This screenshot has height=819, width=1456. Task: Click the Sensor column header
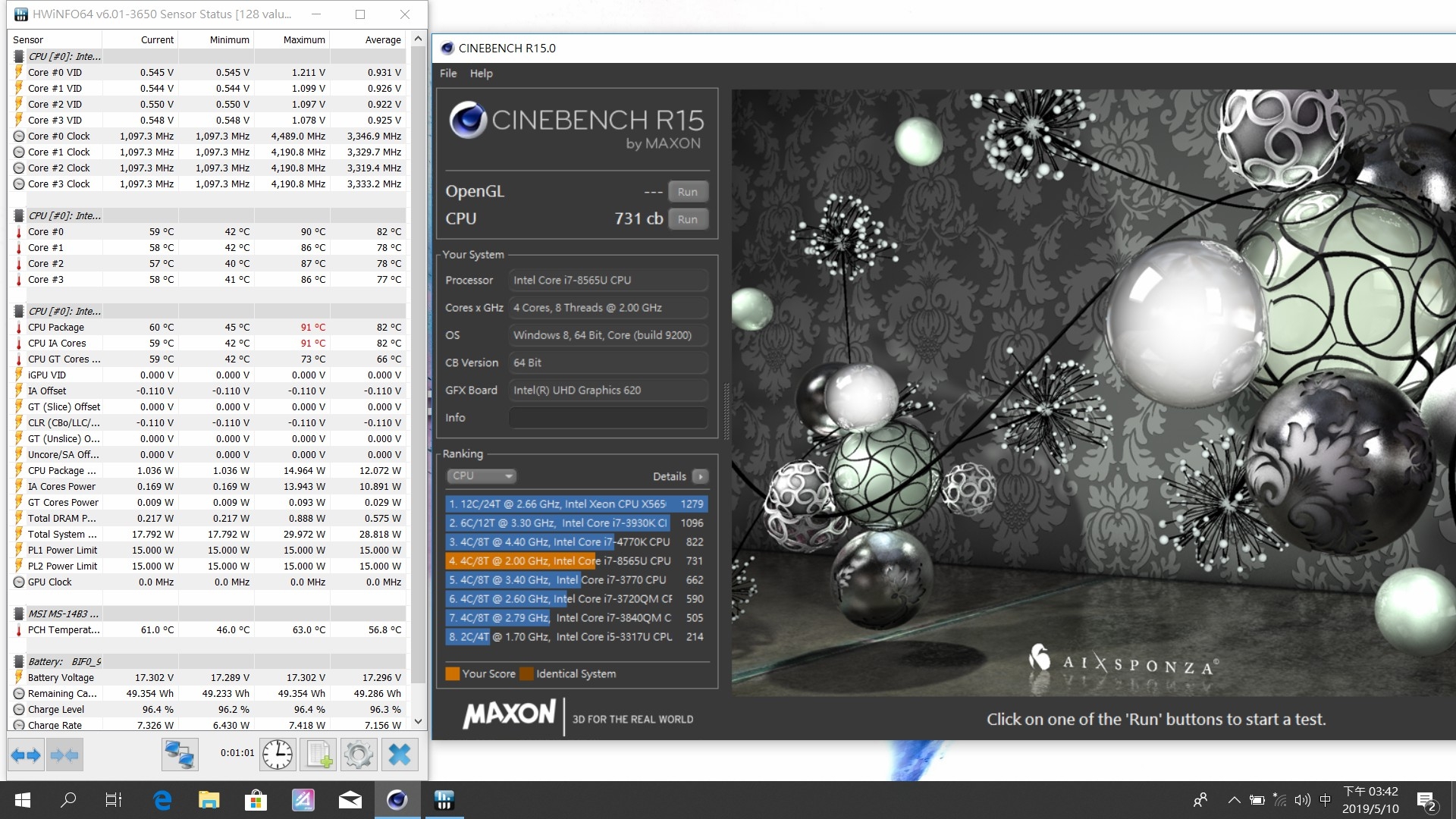coord(55,39)
